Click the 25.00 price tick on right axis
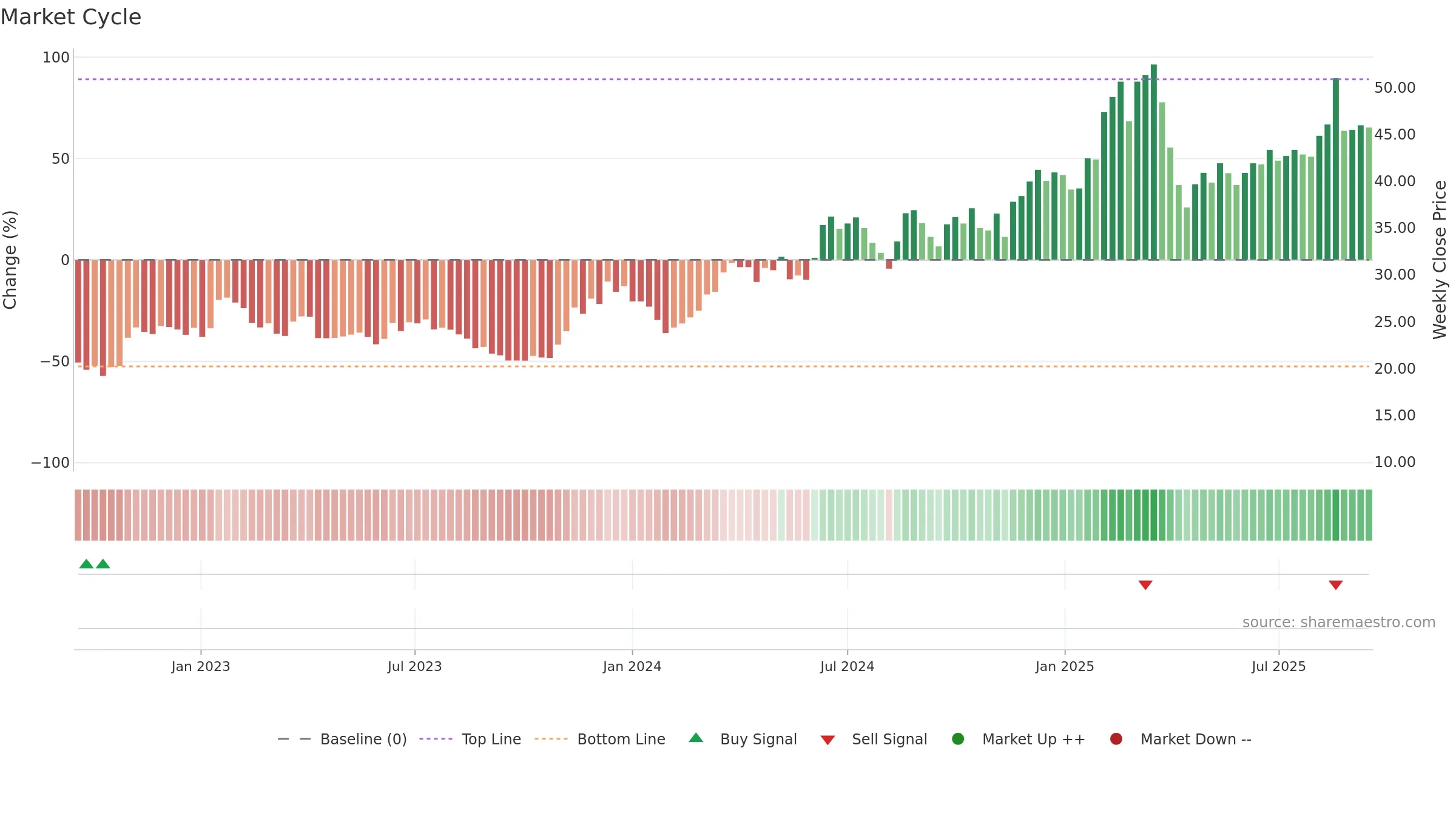 (1395, 322)
